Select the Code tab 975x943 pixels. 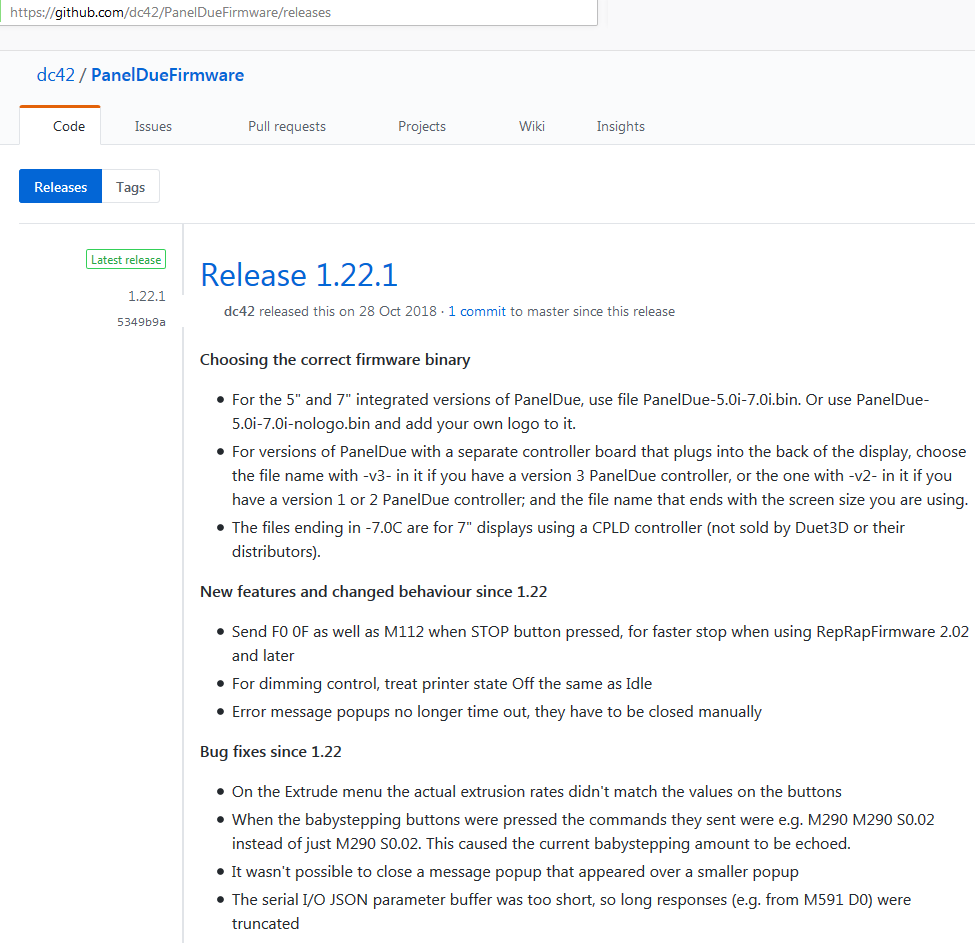pos(60,126)
